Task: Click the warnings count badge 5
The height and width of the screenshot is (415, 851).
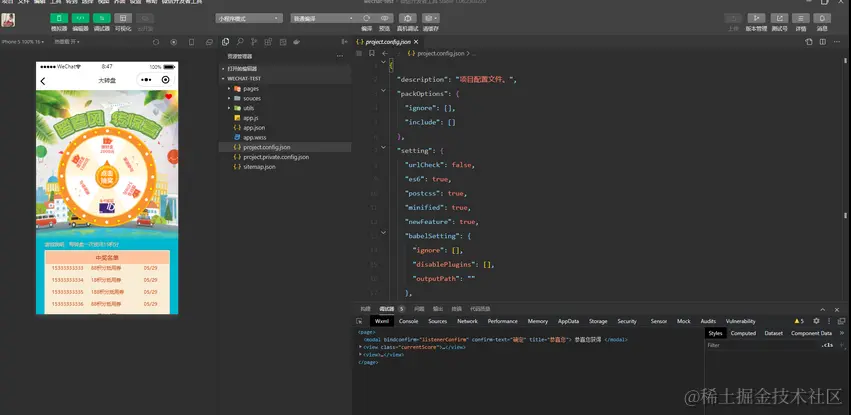Action: click(799, 321)
